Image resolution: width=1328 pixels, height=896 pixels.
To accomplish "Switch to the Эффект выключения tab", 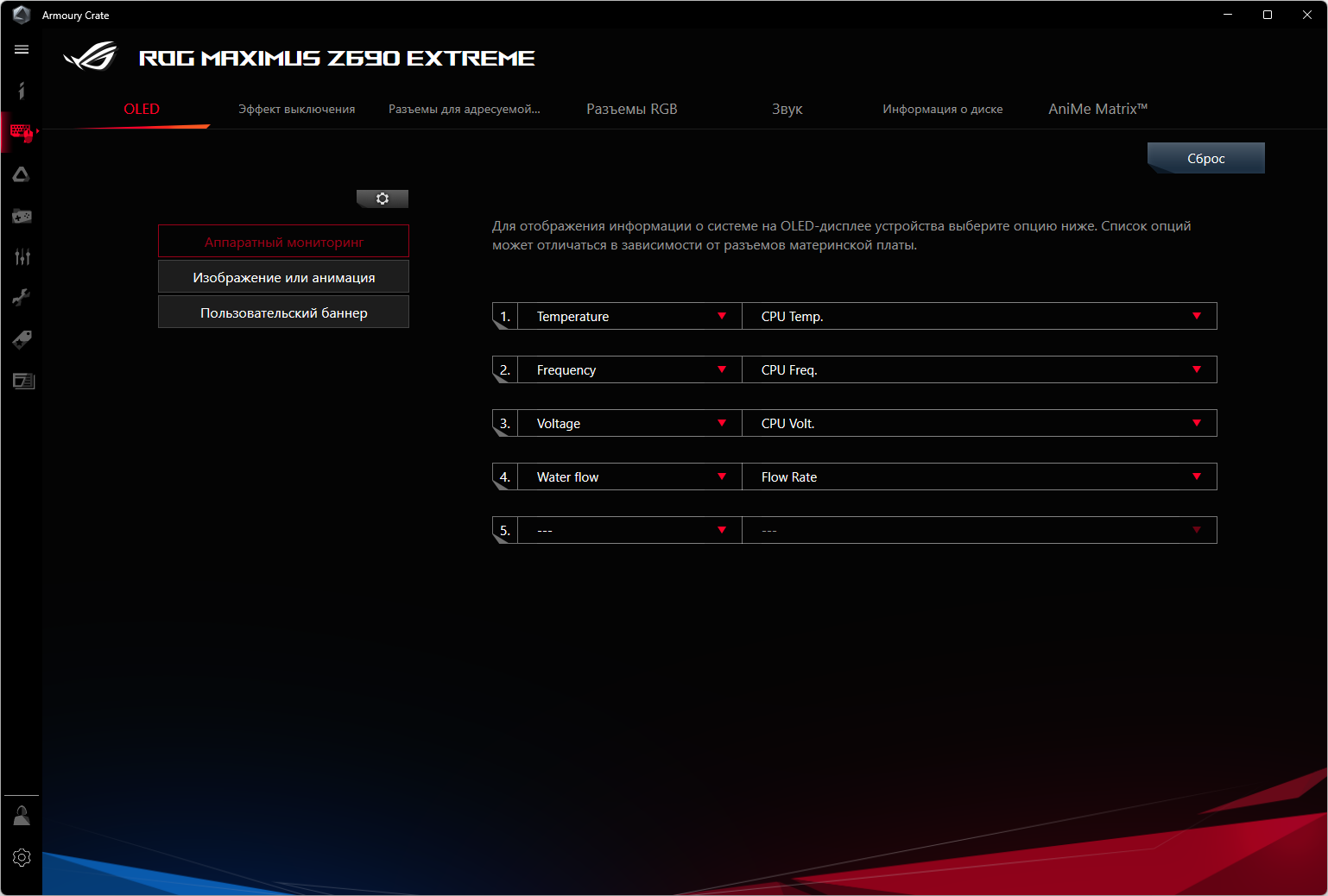I will coord(297,109).
